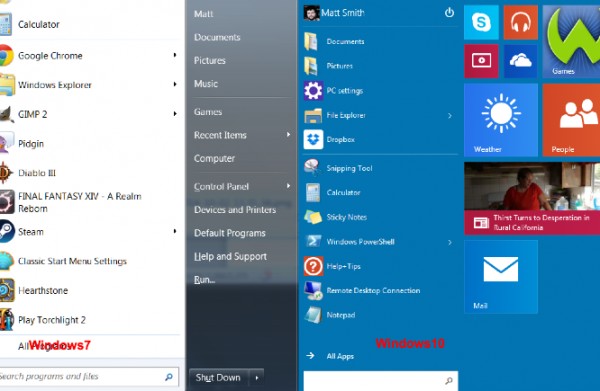Viewport: 600px width, 391px height.
Task: Click the Windows 10 search magnifier icon
Action: coord(448,381)
